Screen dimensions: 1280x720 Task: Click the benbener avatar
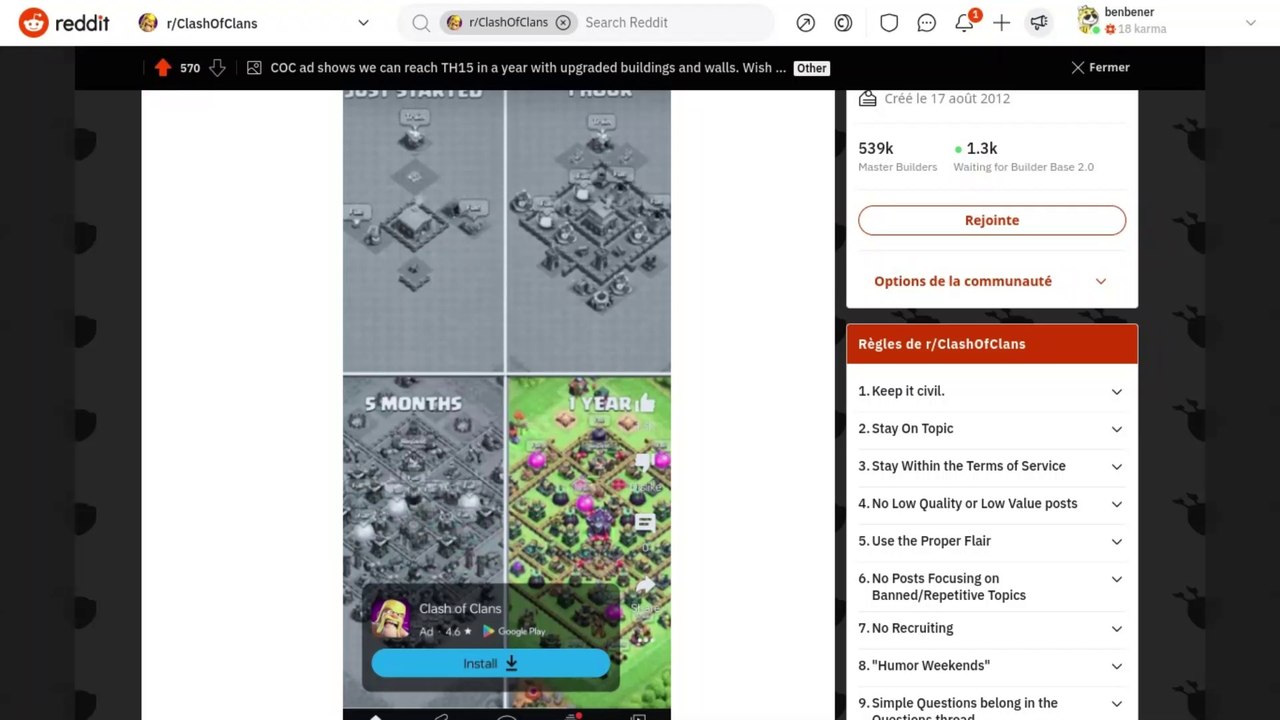(1088, 20)
